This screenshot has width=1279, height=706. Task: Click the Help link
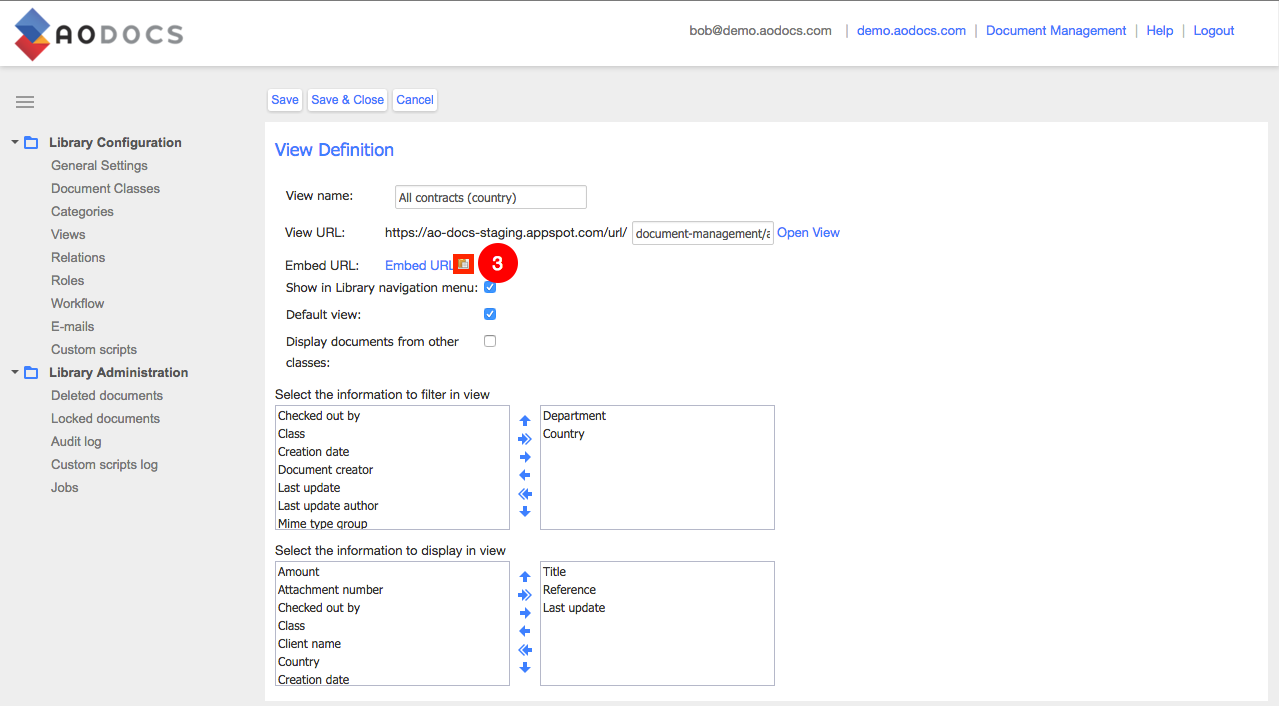point(1160,31)
